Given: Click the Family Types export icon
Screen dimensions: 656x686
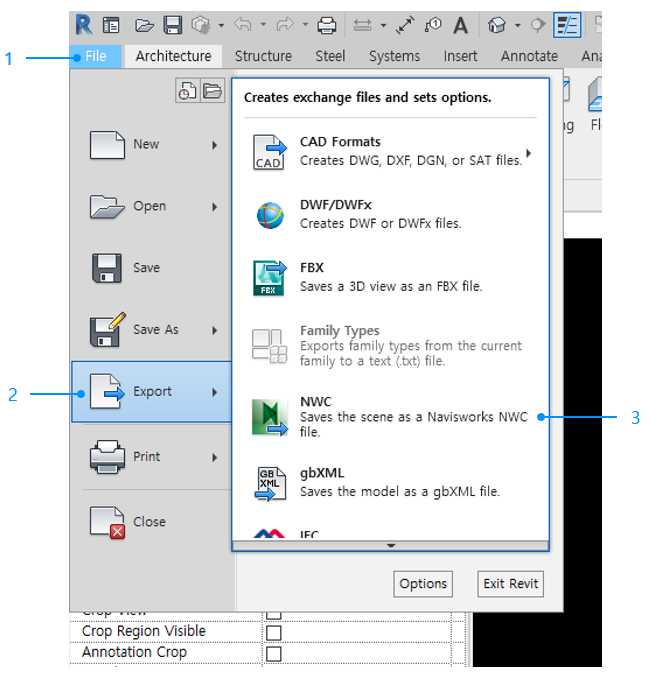Looking at the screenshot, I should point(270,346).
